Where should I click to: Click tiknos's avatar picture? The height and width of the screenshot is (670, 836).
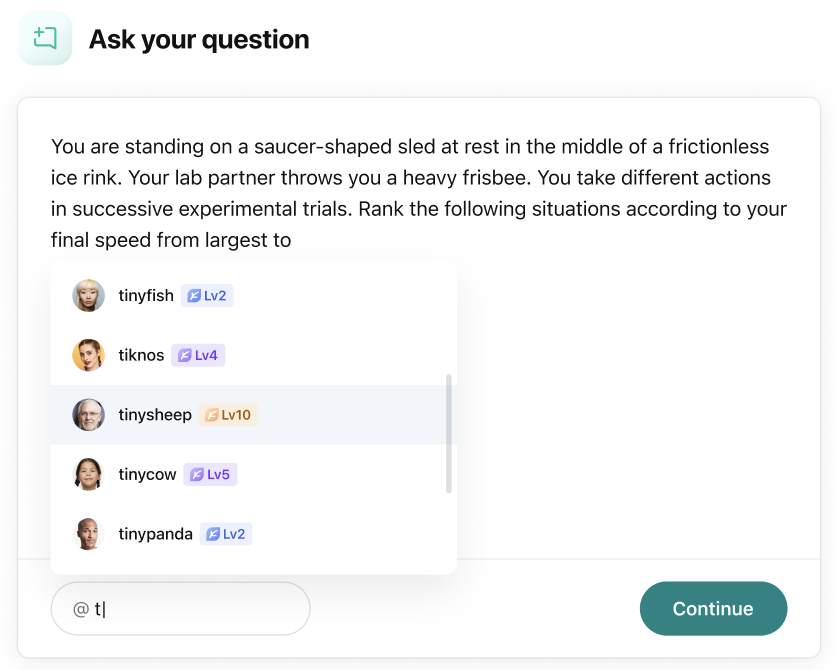89,355
